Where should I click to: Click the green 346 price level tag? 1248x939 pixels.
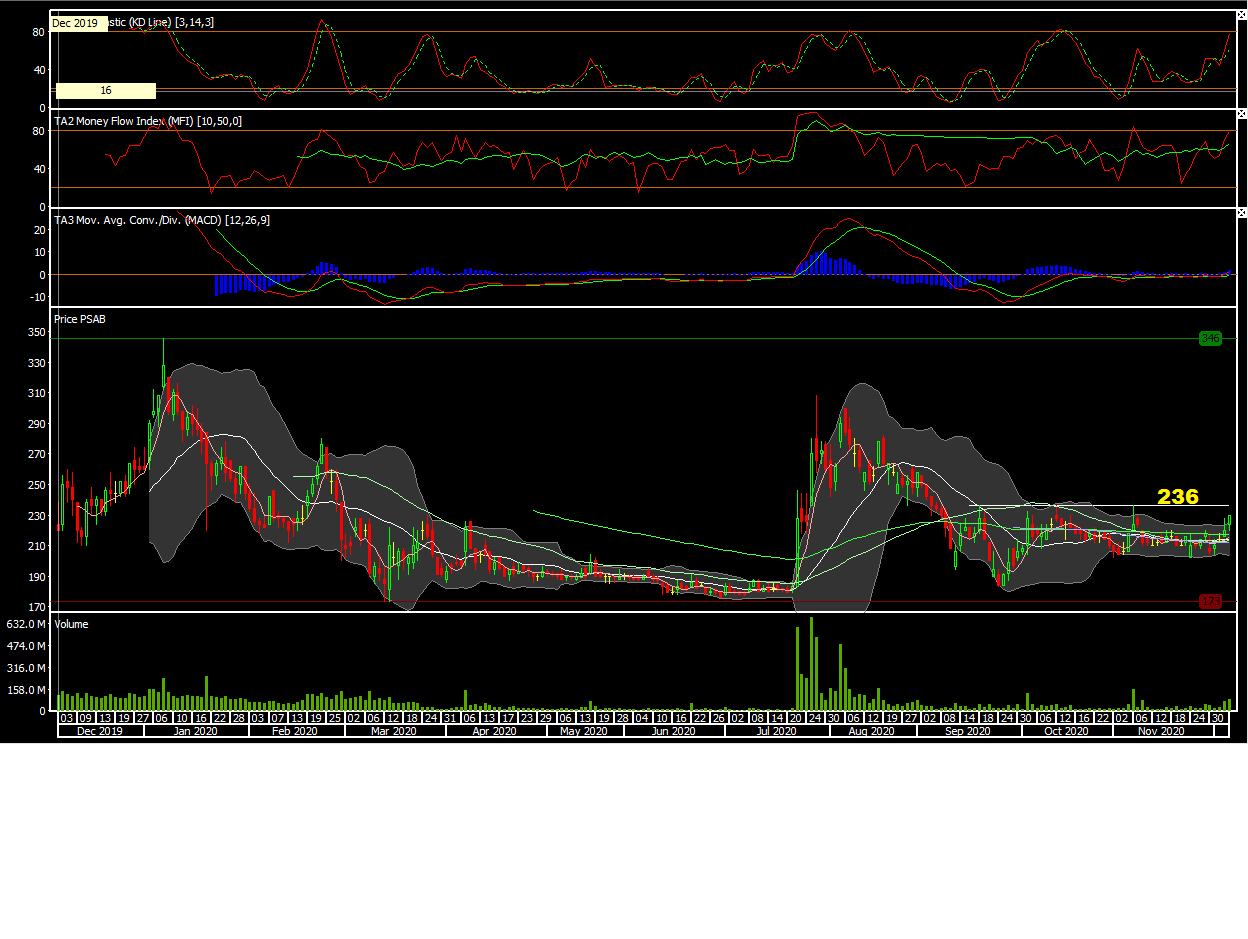1211,338
